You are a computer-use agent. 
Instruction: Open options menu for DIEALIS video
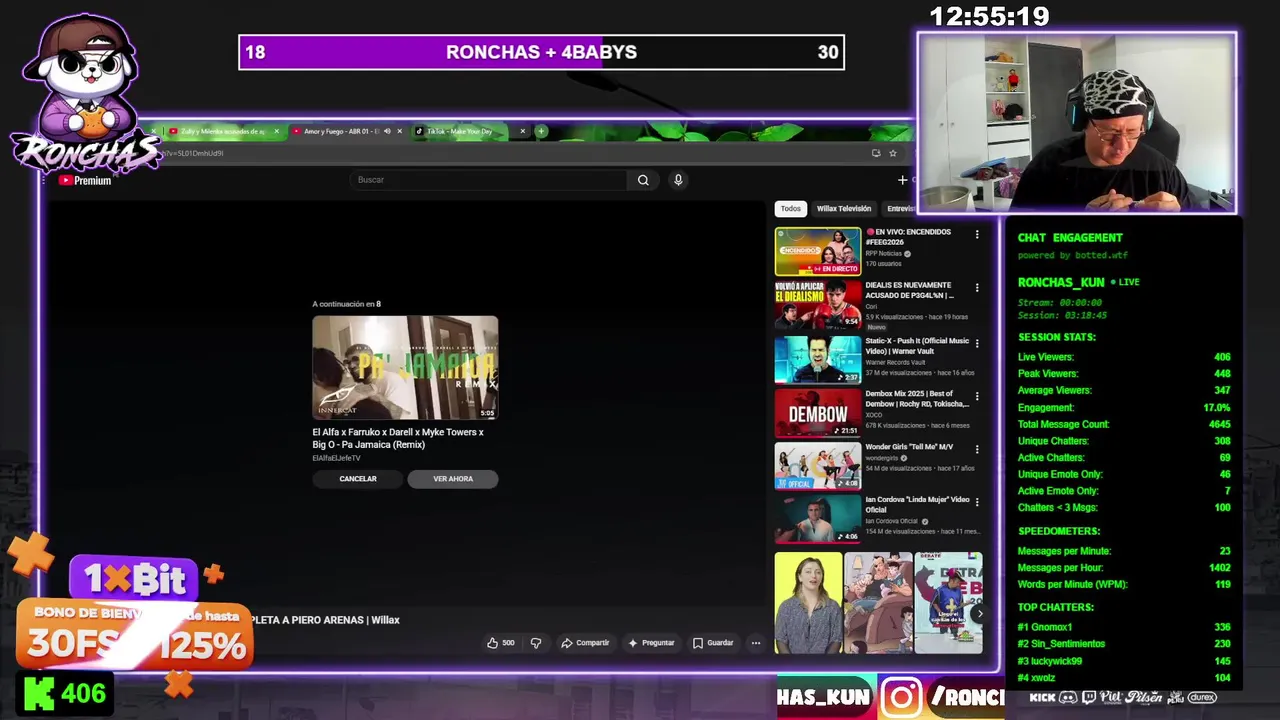[977, 288]
